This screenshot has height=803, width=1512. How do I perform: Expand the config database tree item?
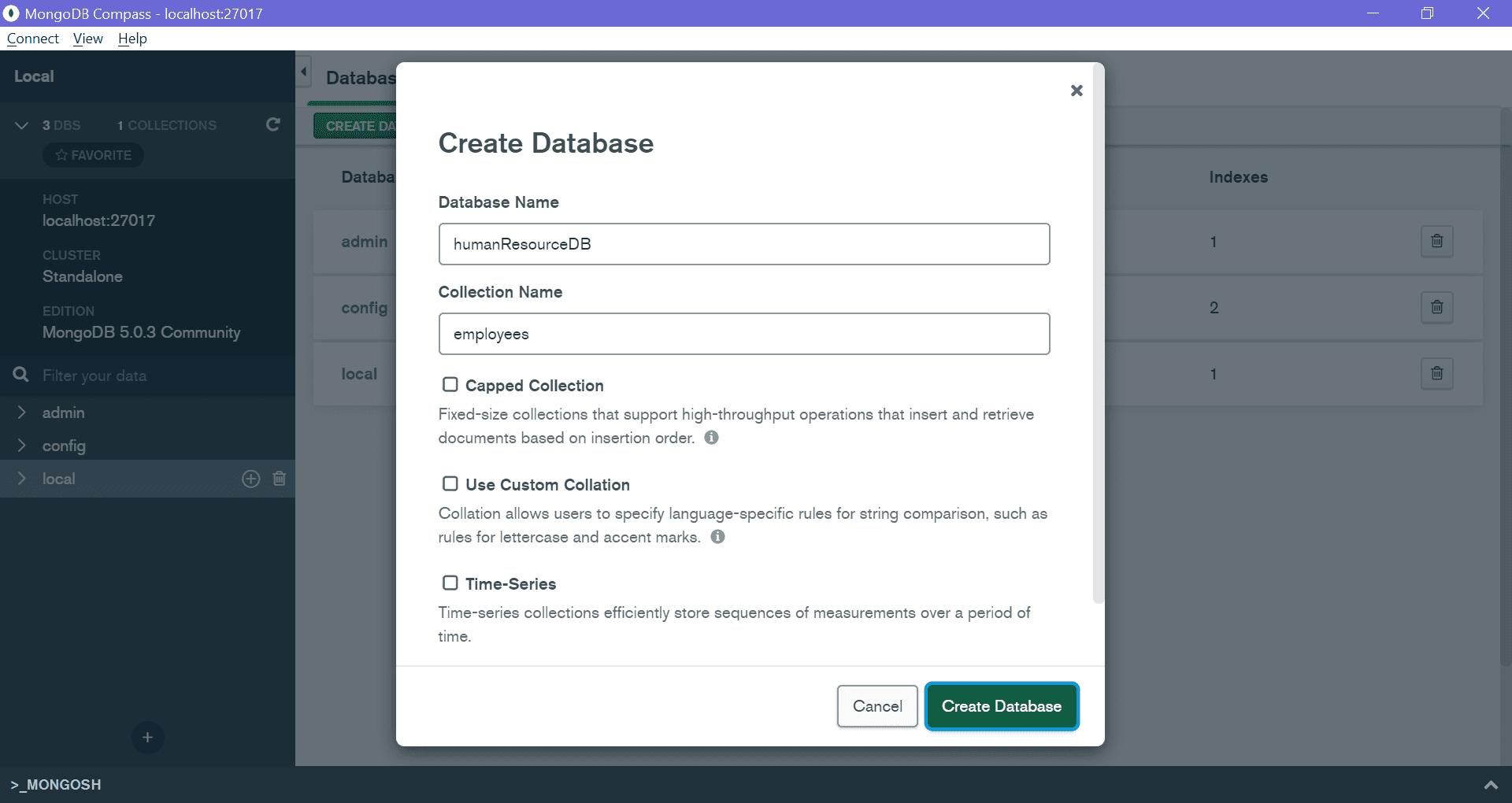pos(21,446)
